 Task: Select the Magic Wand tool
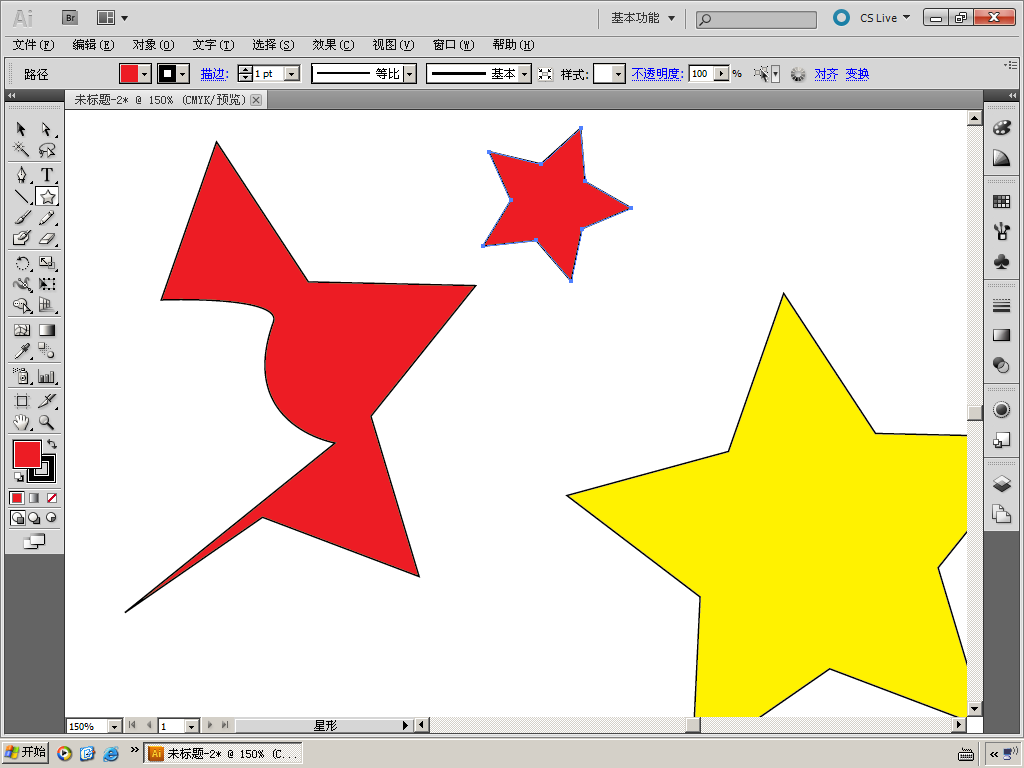pos(22,150)
